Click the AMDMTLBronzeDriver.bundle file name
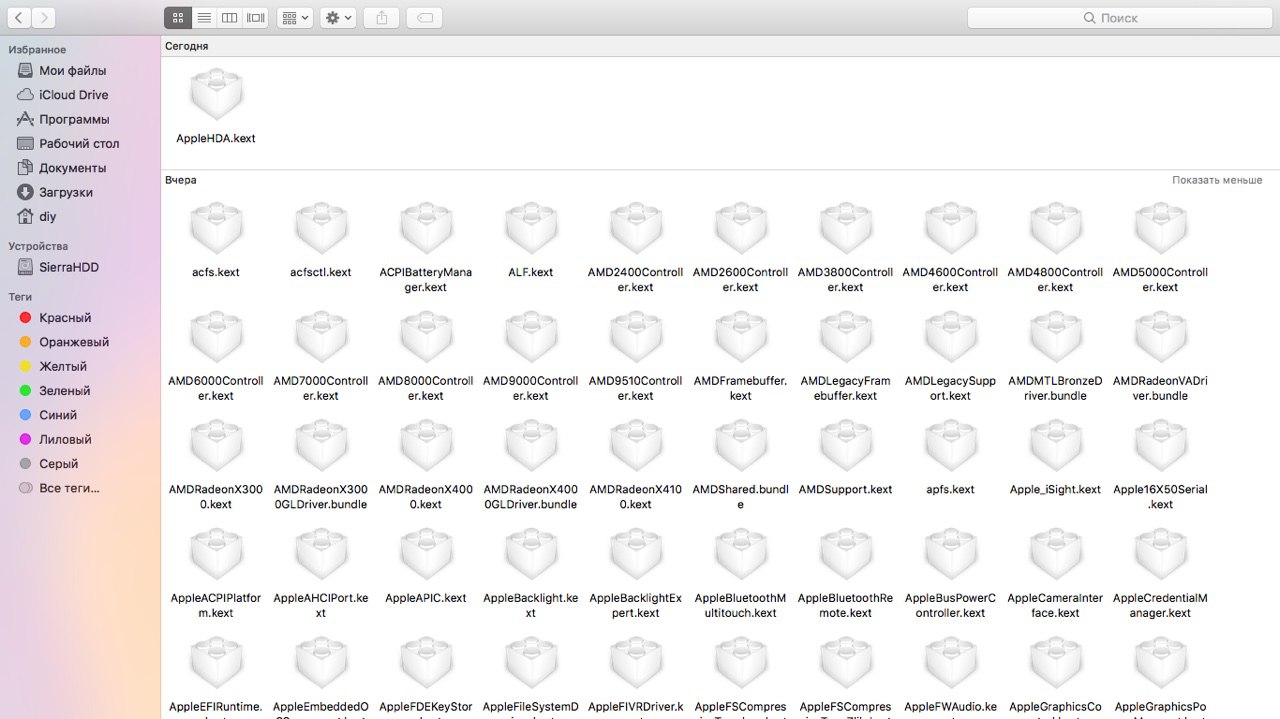Viewport: 1280px width, 719px height. pyautogui.click(x=1056, y=388)
